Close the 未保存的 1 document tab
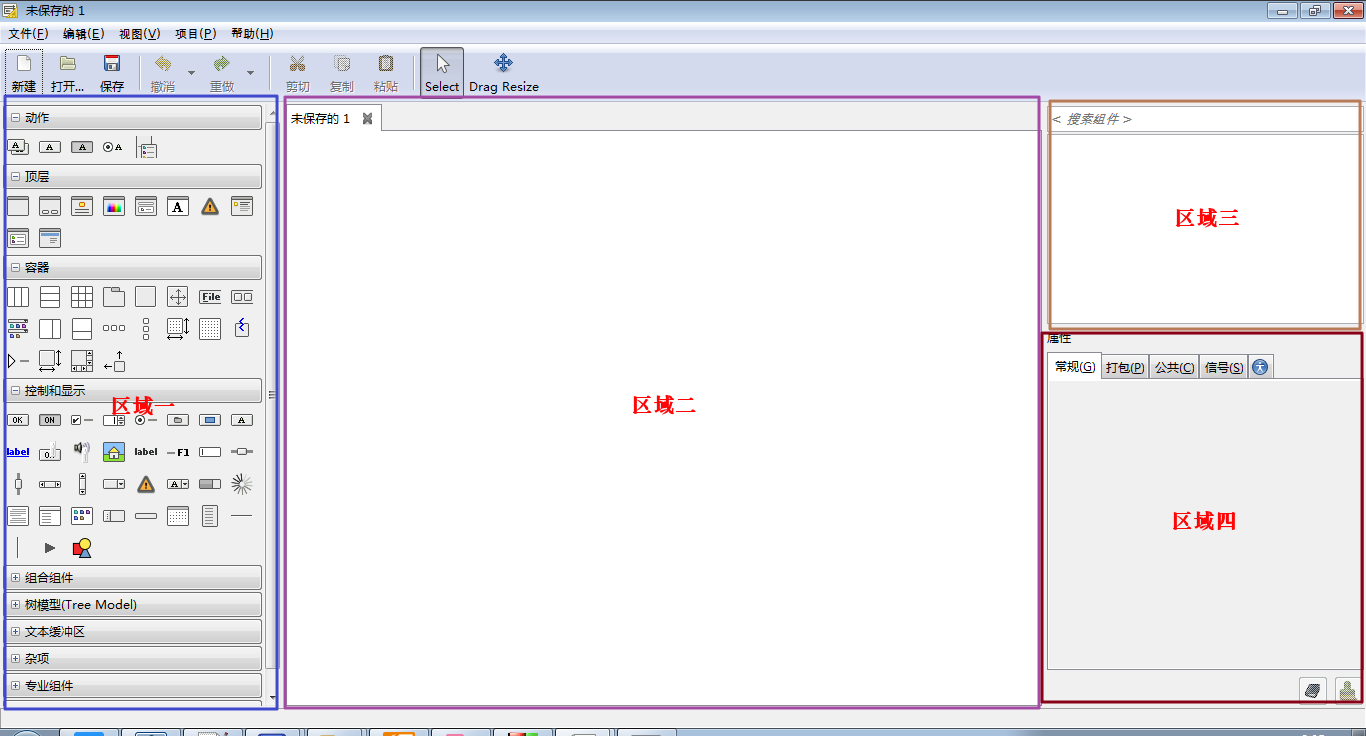 [x=367, y=119]
